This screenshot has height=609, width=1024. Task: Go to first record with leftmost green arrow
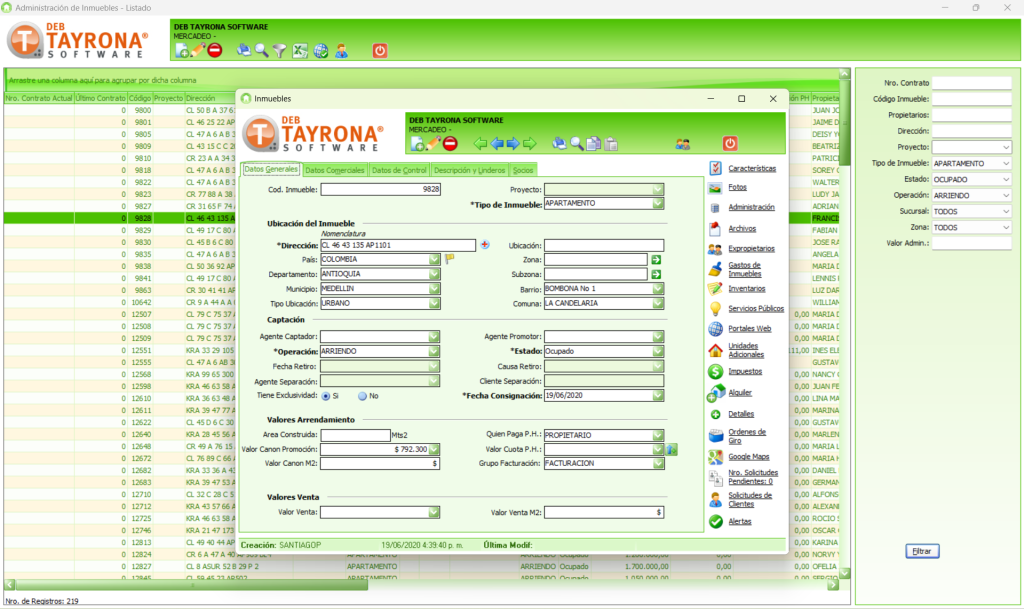[480, 143]
